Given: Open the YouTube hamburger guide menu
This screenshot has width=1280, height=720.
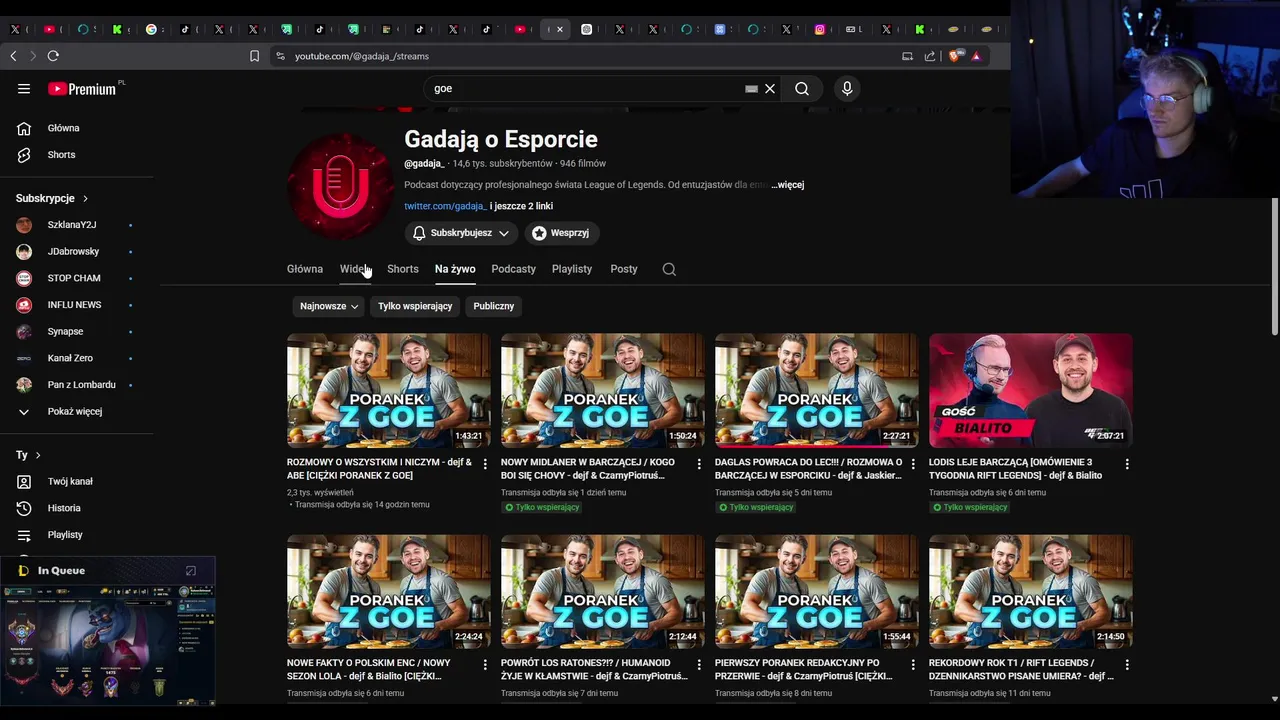Looking at the screenshot, I should tap(24, 89).
